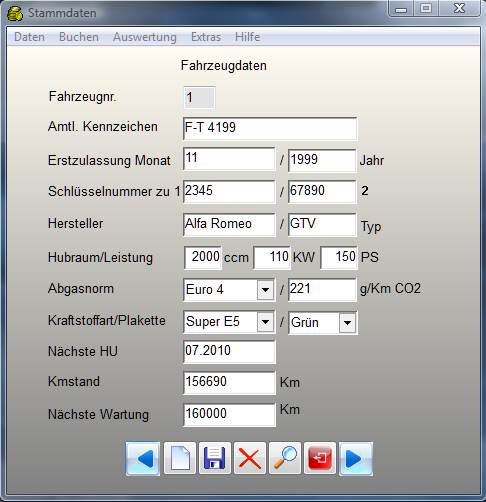Go to previous vehicle with left arrow
The image size is (486, 502).
(143, 459)
